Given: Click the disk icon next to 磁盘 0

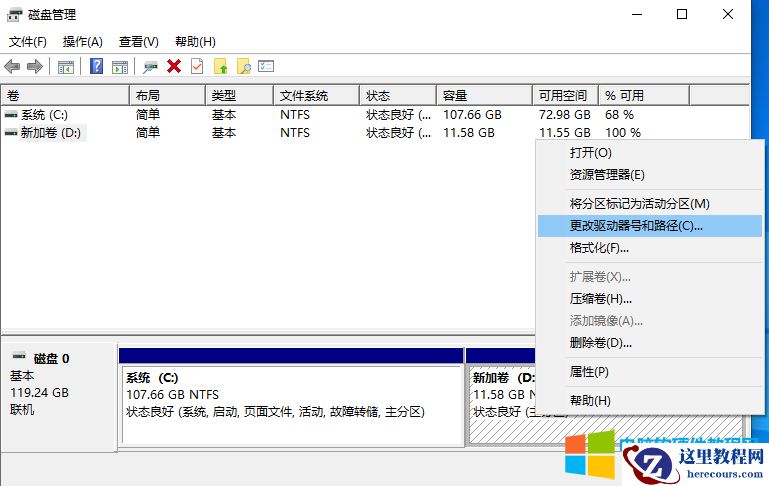Looking at the screenshot, I should [x=19, y=356].
